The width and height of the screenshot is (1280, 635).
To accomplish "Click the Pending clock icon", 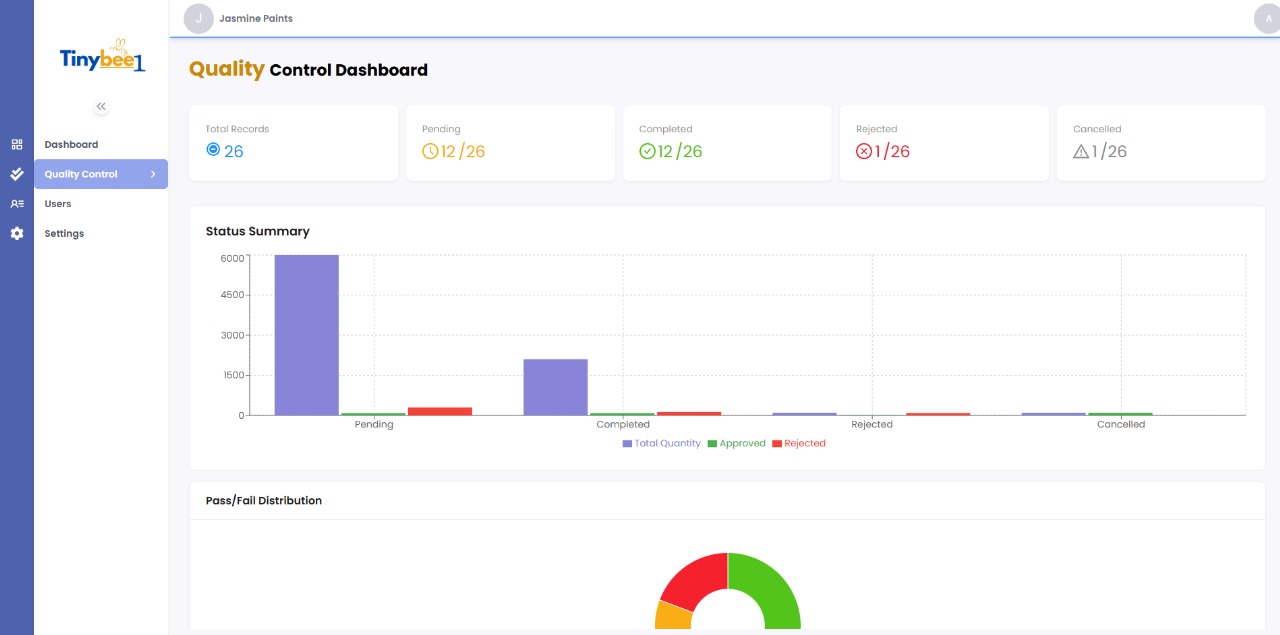I will tap(430, 152).
